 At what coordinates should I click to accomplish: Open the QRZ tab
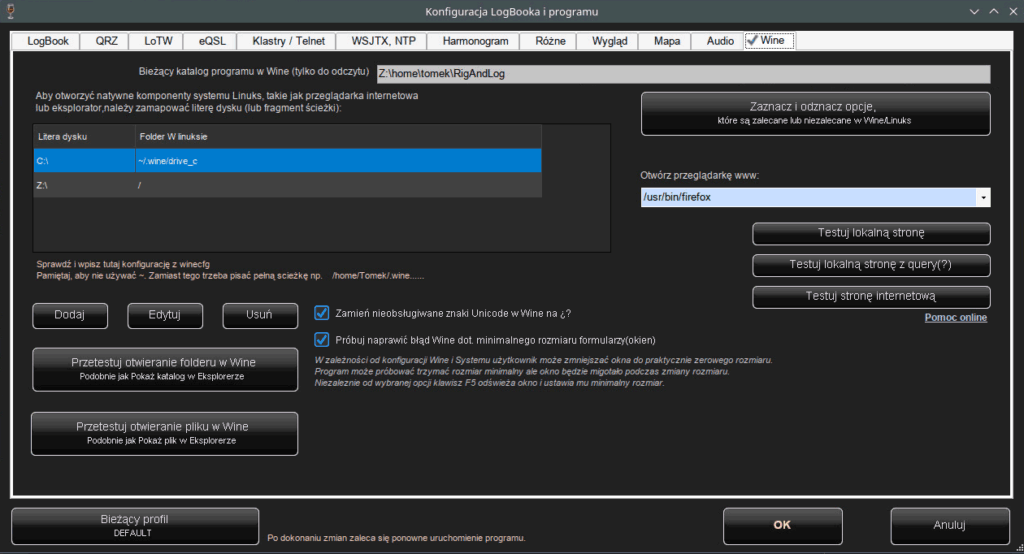click(106, 41)
